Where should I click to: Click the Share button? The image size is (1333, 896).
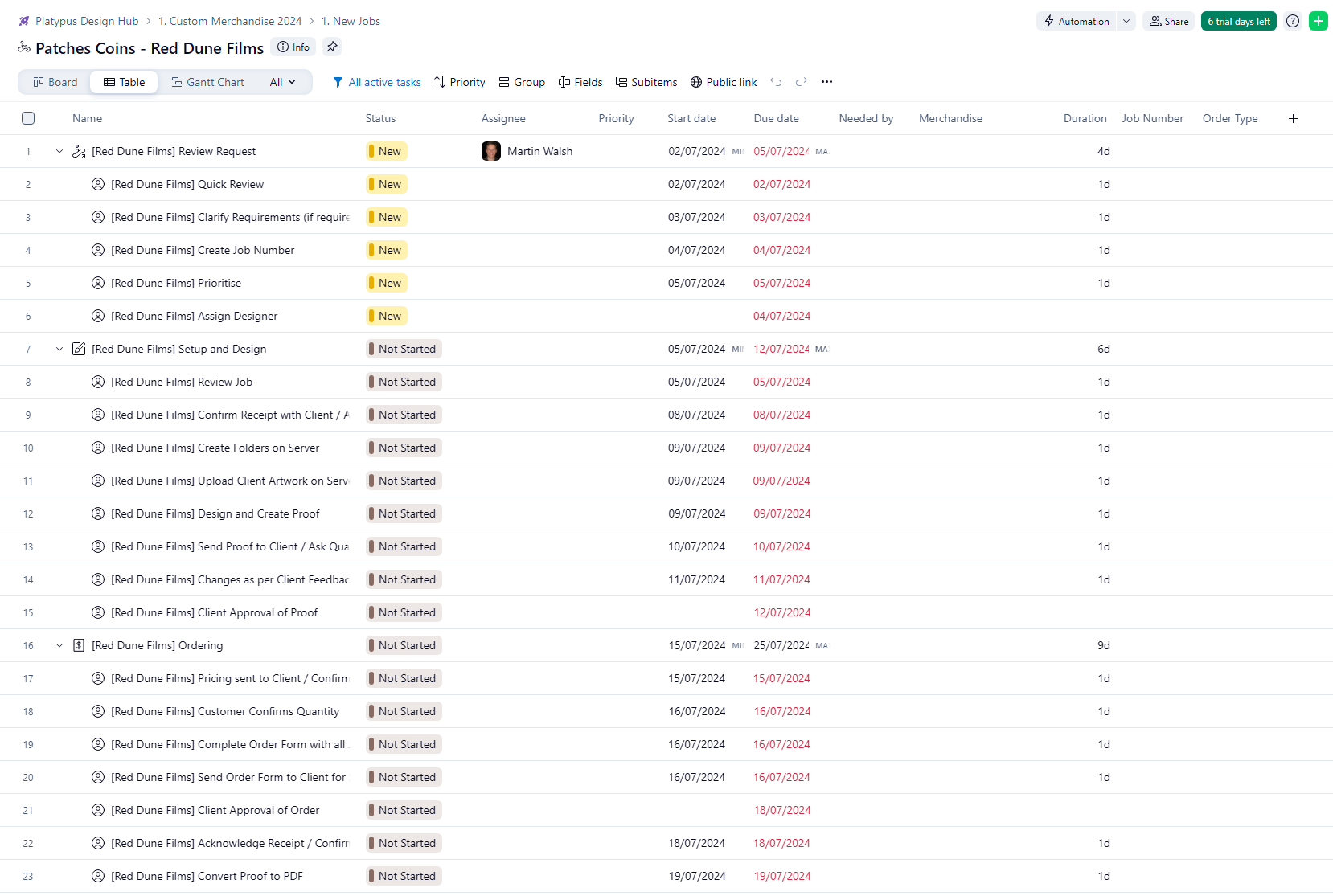coord(1168,22)
